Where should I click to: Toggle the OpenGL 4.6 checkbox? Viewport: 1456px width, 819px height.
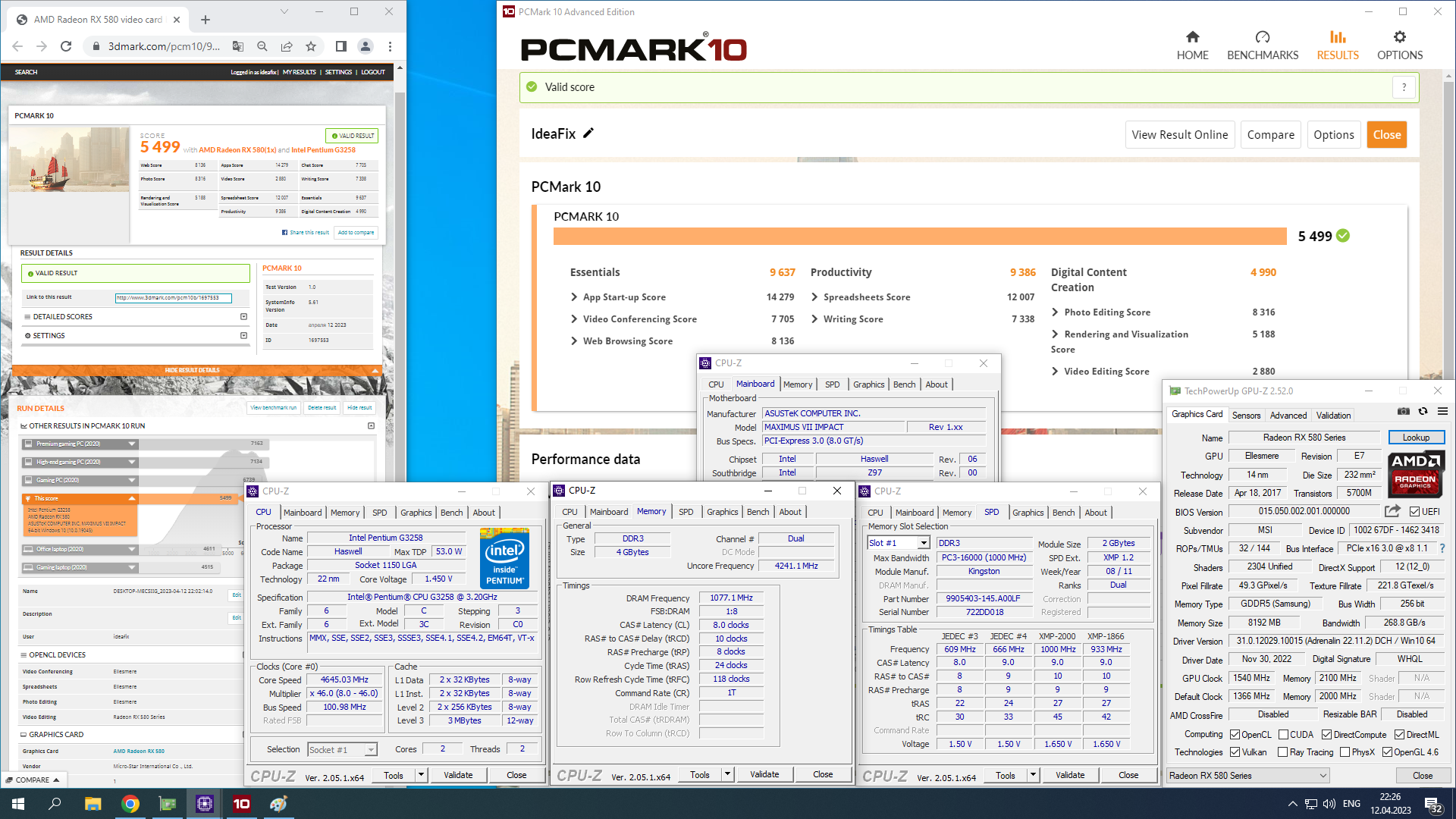(1387, 752)
